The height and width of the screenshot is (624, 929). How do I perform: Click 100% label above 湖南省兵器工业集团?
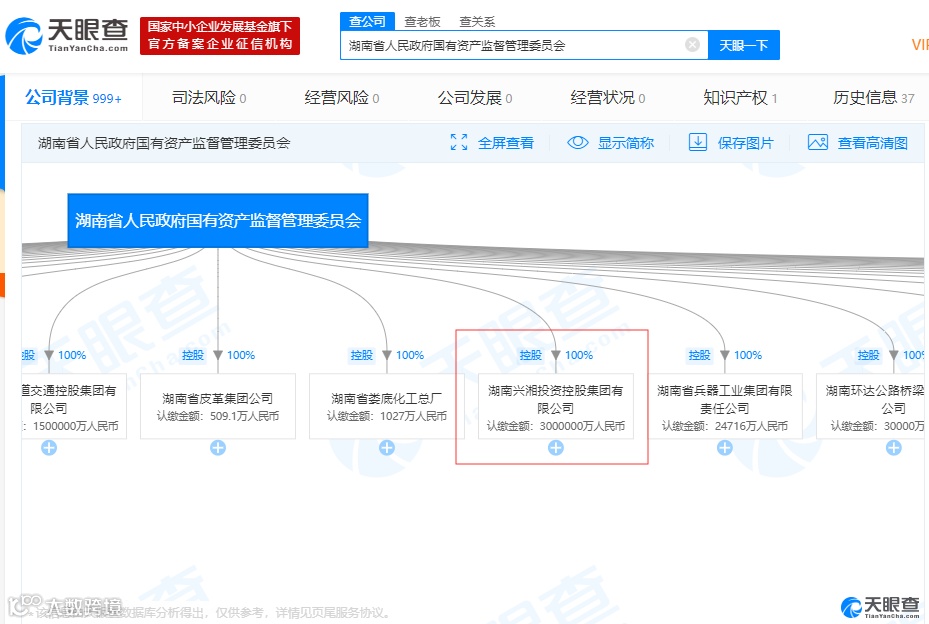tap(748, 355)
